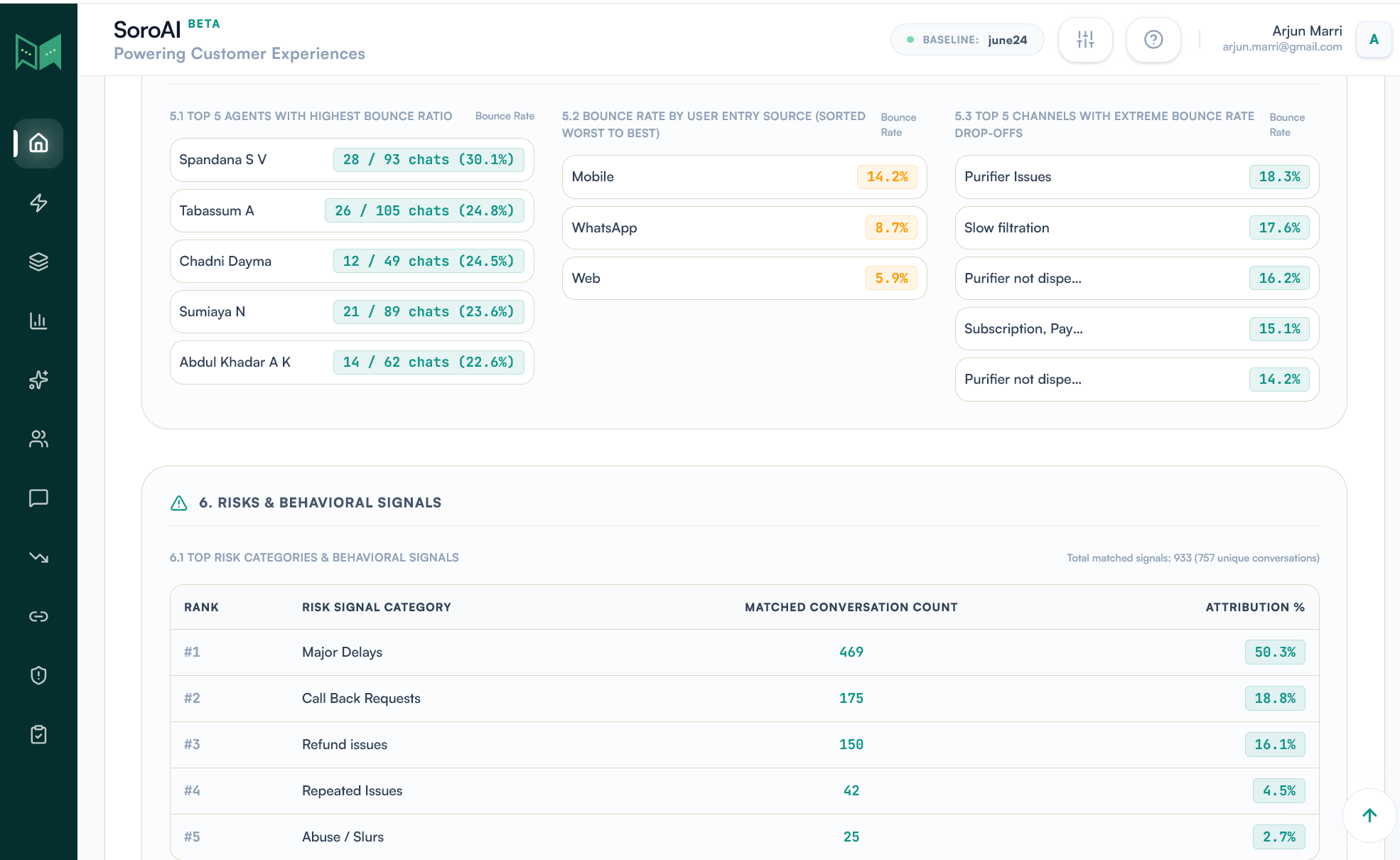
Task: Click the Abuse / Slurs risk row
Action: click(x=745, y=837)
